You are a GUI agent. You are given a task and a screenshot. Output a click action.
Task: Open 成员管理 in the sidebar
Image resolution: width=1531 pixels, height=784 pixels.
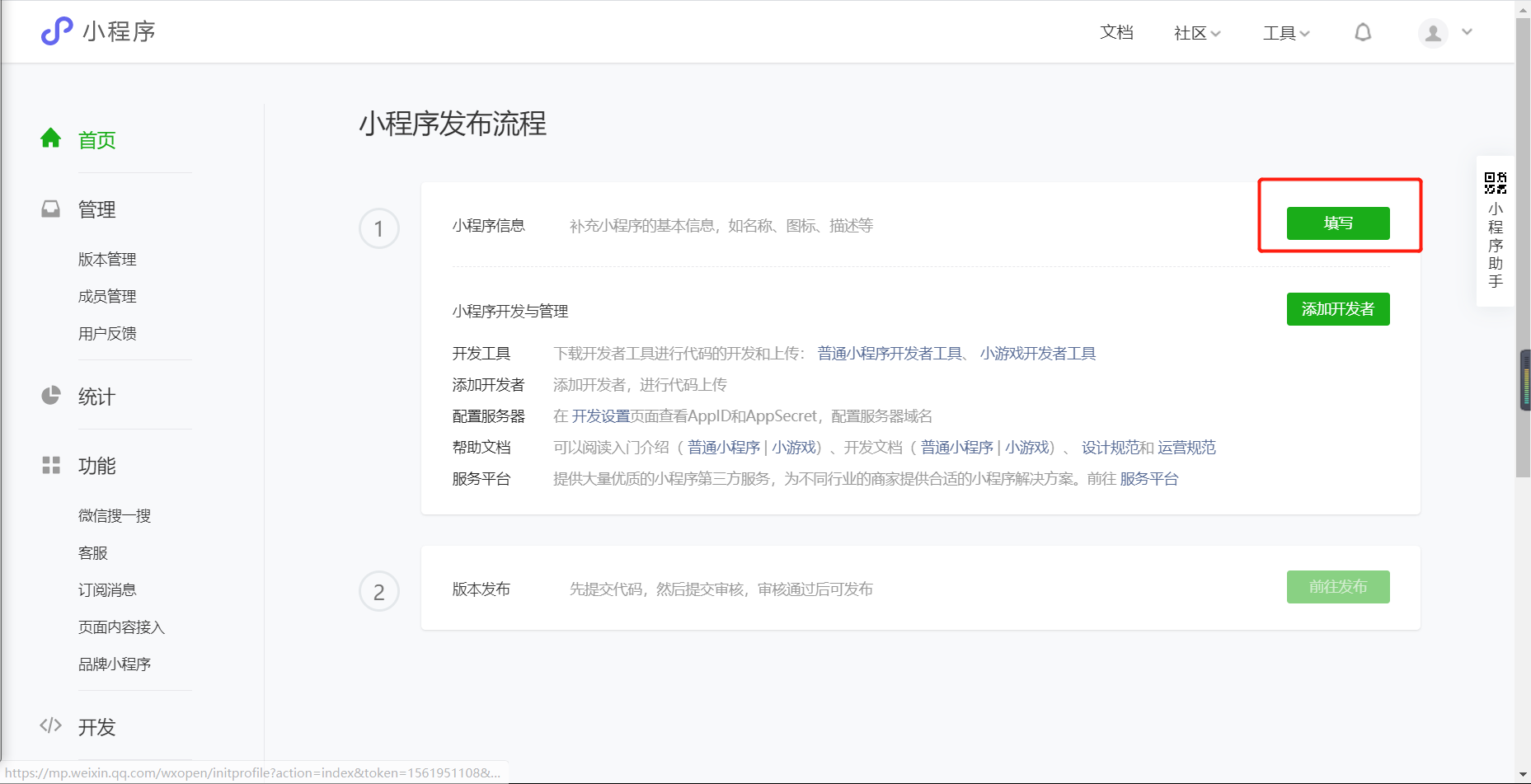tap(107, 296)
